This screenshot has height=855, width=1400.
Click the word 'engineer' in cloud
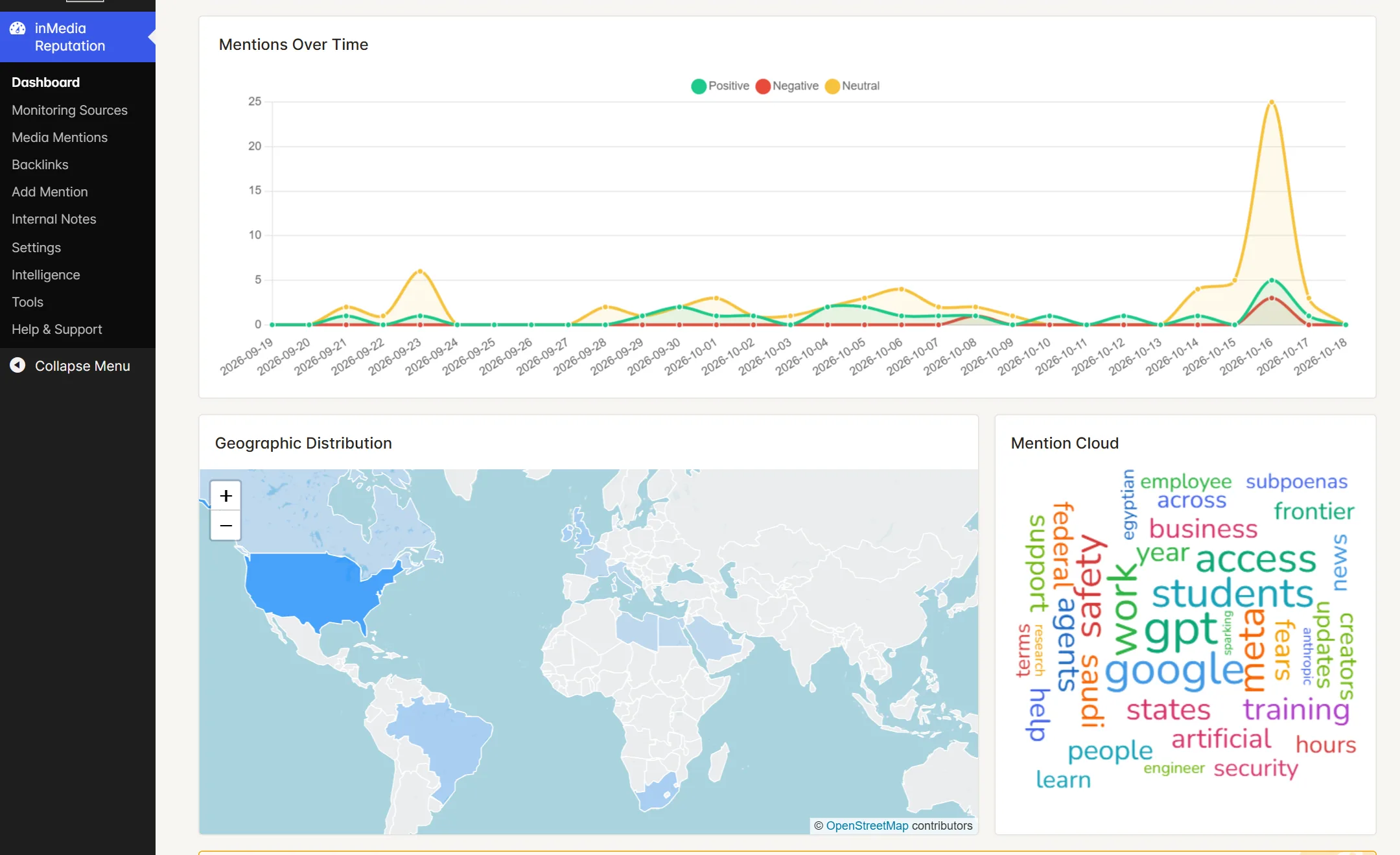pos(1174,768)
